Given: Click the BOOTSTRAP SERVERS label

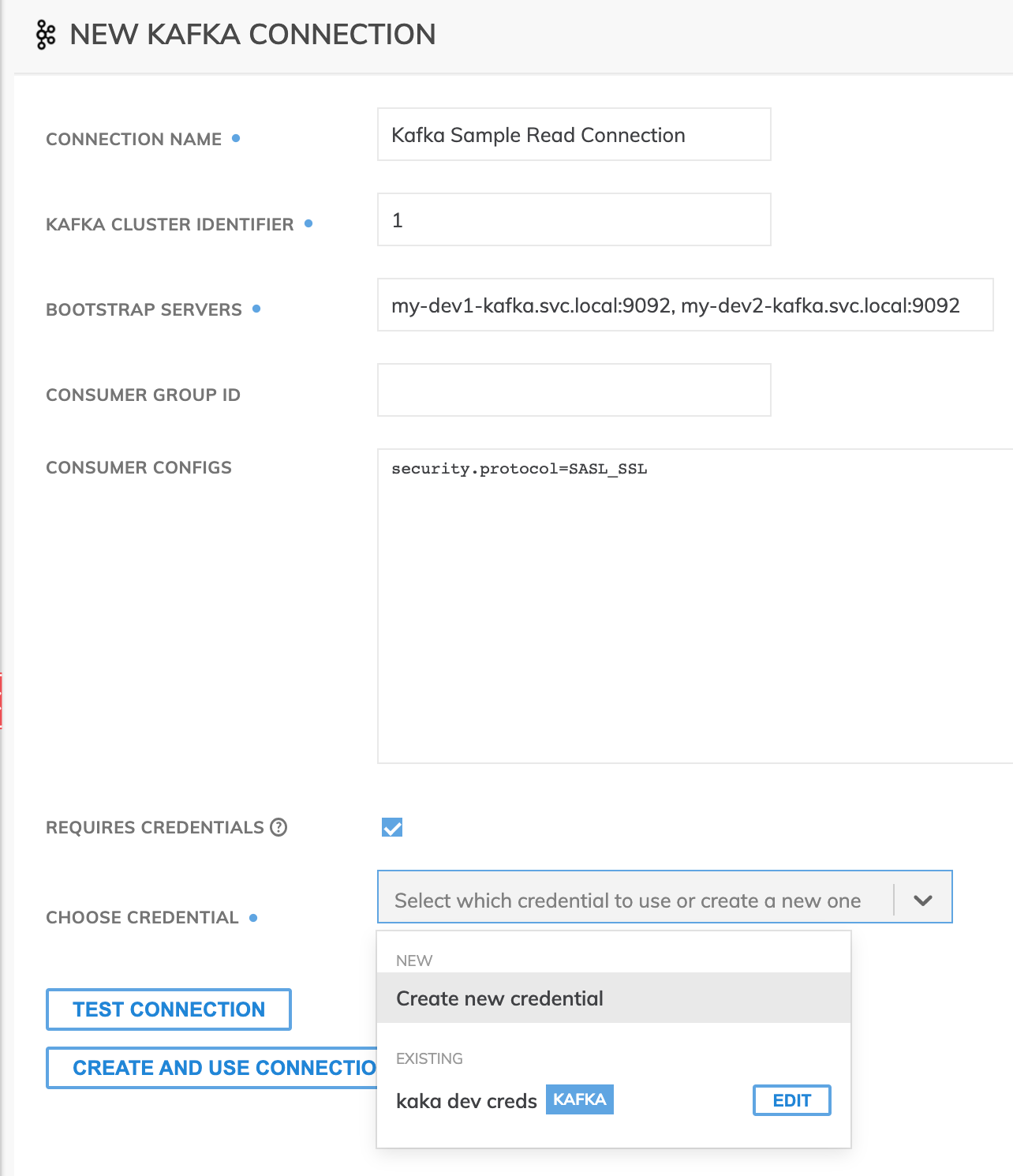Looking at the screenshot, I should pyautogui.click(x=144, y=309).
